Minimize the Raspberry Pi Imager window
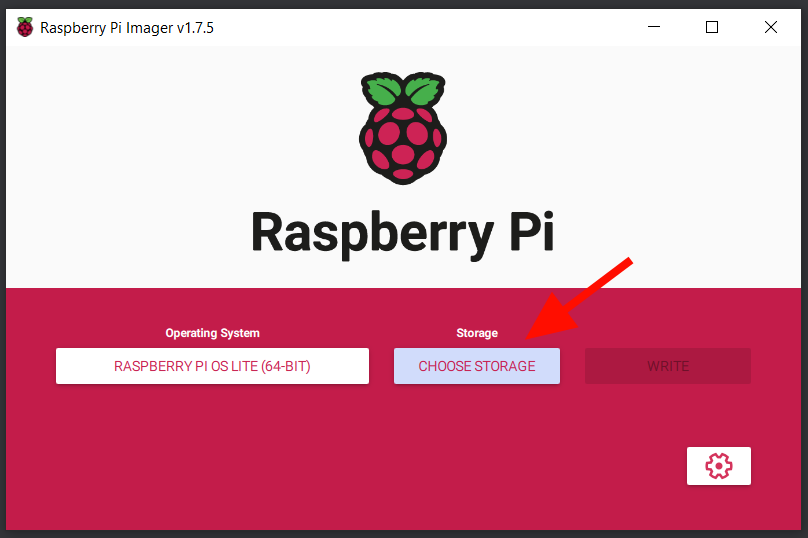This screenshot has width=808, height=538. click(x=654, y=27)
